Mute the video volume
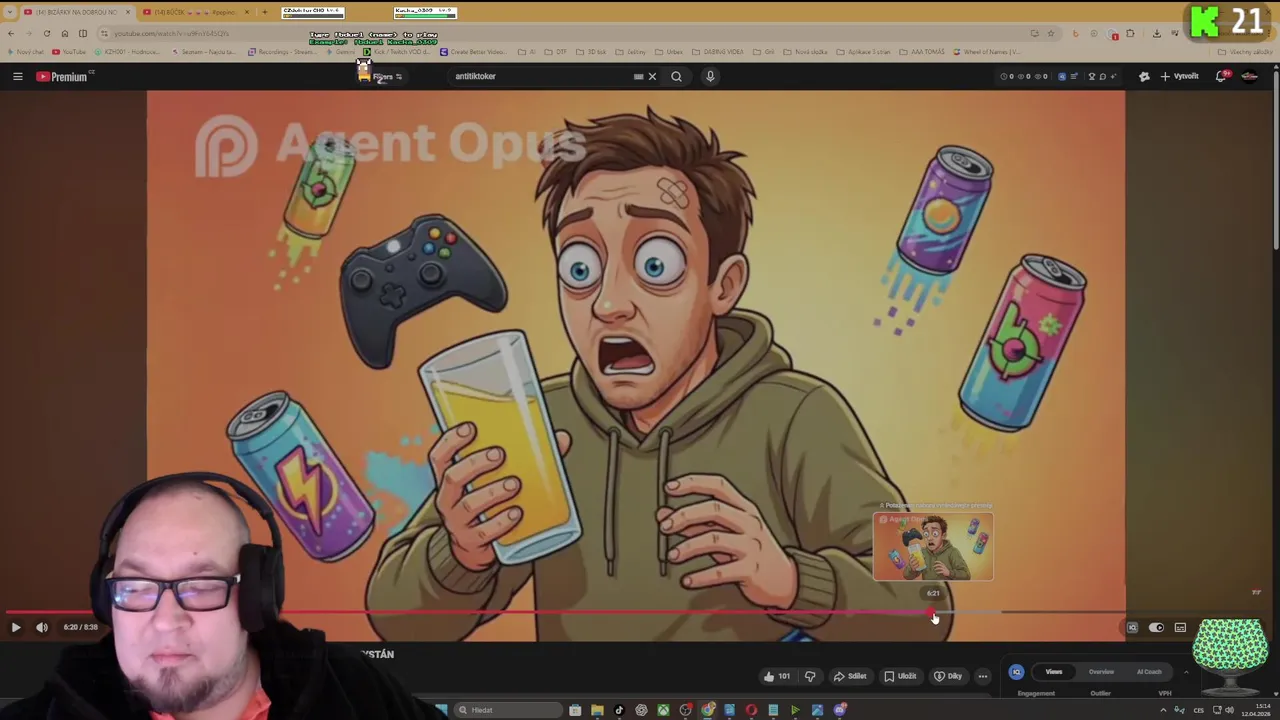 [42, 627]
